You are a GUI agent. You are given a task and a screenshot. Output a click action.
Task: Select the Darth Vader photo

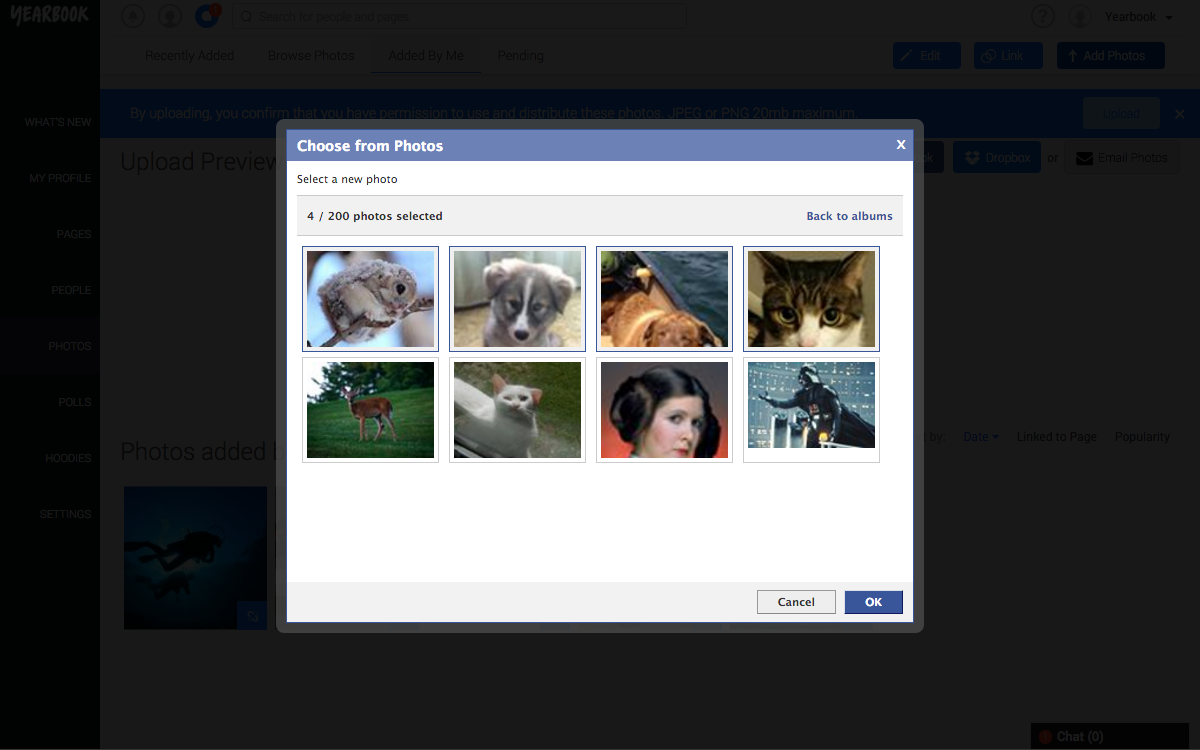[811, 410]
